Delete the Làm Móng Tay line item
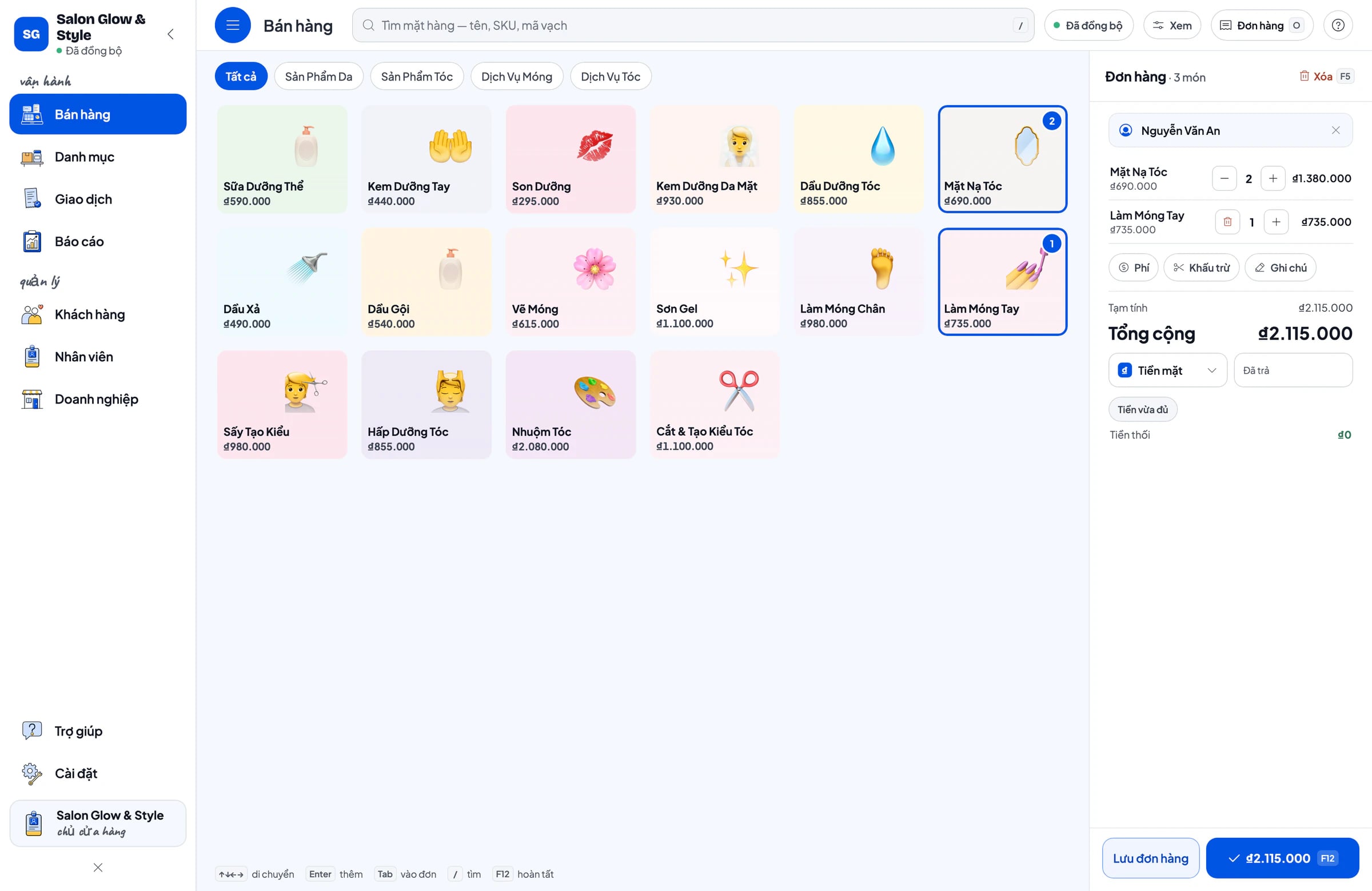The height and width of the screenshot is (891, 1372). [x=1227, y=222]
